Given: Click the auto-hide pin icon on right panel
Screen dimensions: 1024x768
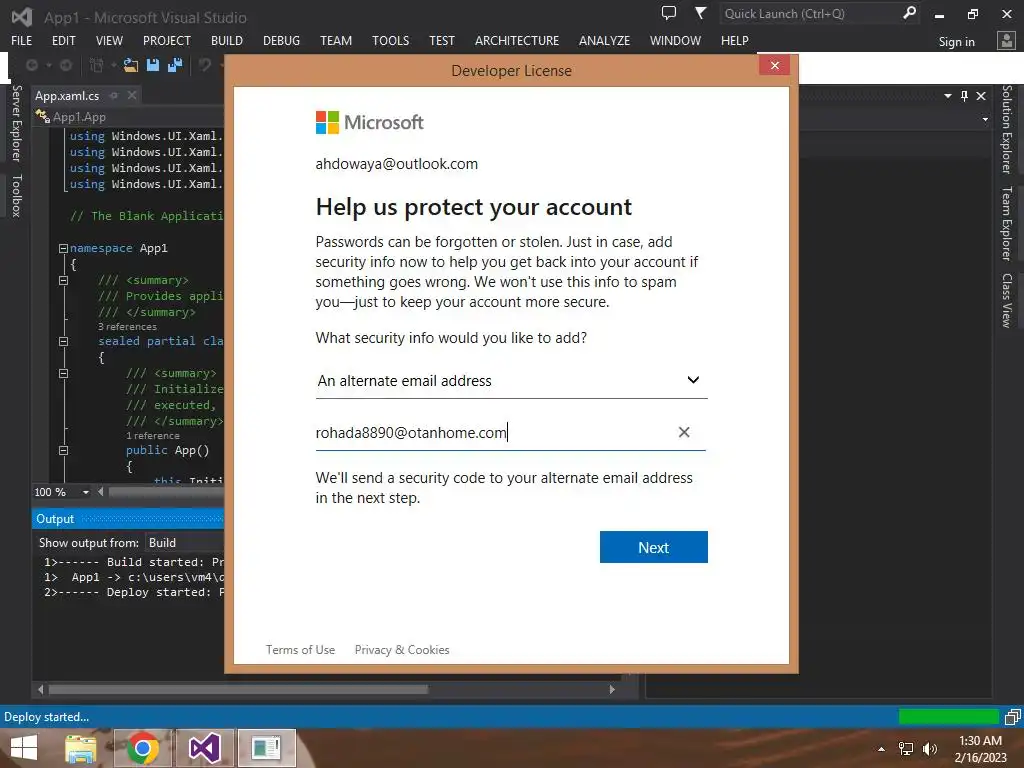Looking at the screenshot, I should 965,96.
